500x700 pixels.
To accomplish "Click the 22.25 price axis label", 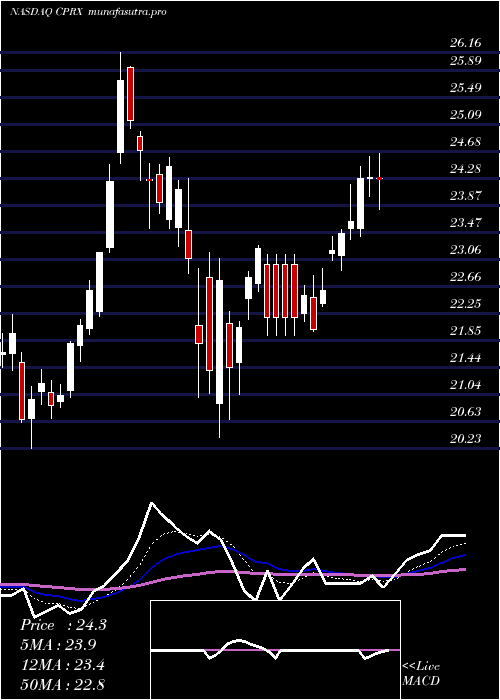I will (x=466, y=304).
